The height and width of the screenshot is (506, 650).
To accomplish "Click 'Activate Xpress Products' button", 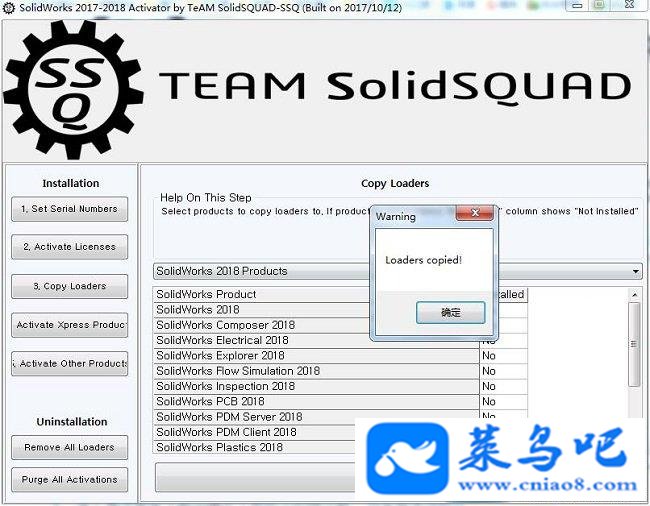I will [x=70, y=325].
